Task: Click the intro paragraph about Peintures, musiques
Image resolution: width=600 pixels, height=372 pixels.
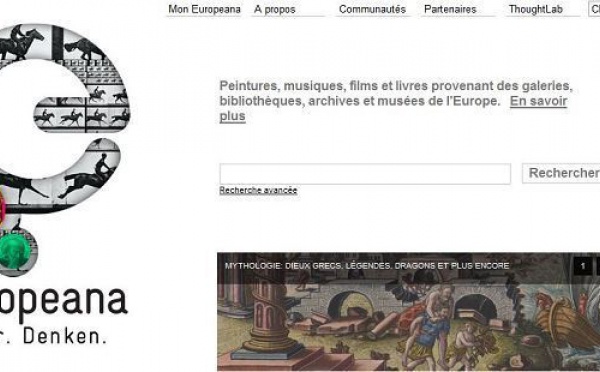Action: (x=396, y=101)
